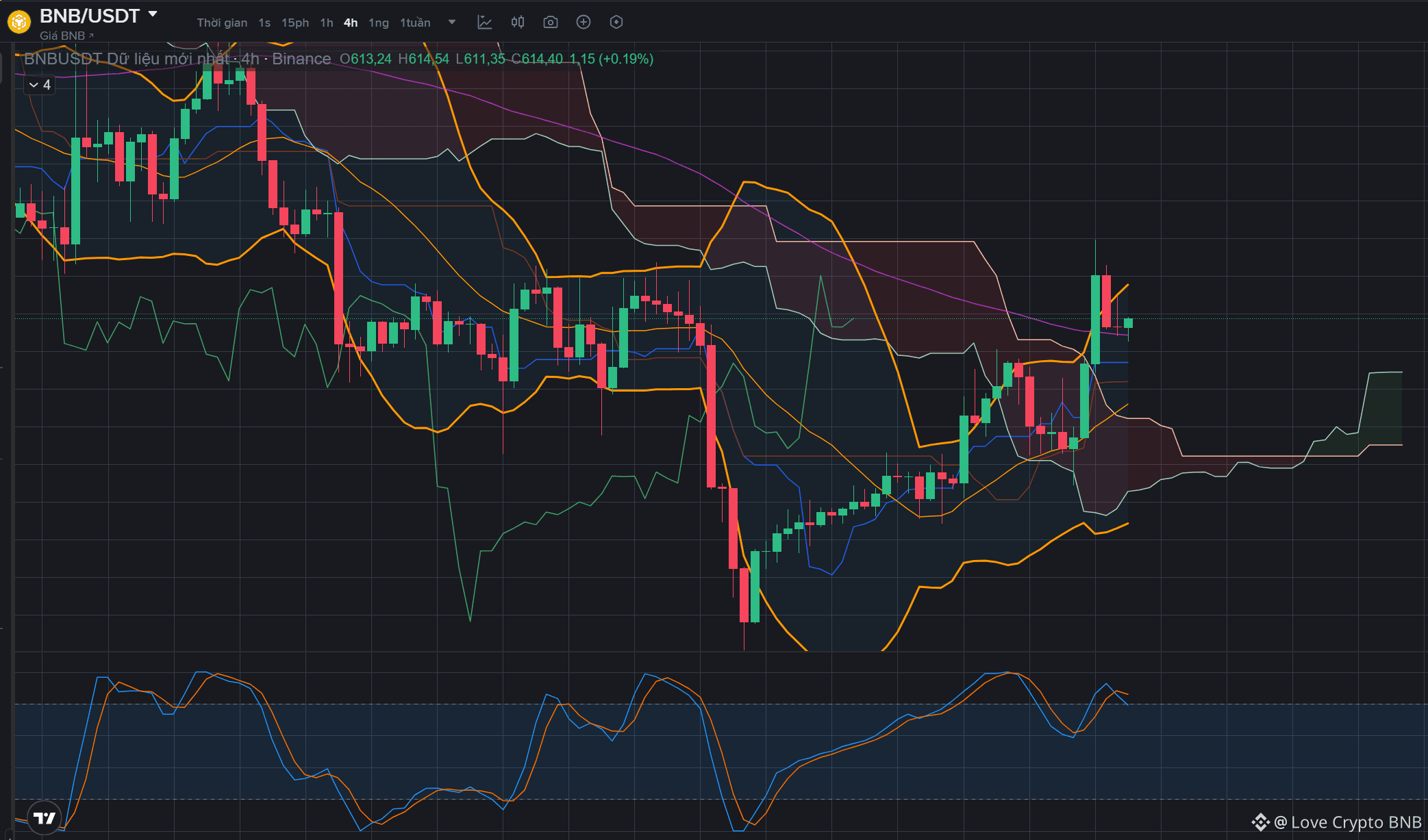Take a chart snapshot with camera icon
The width and height of the screenshot is (1428, 840).
click(x=551, y=23)
